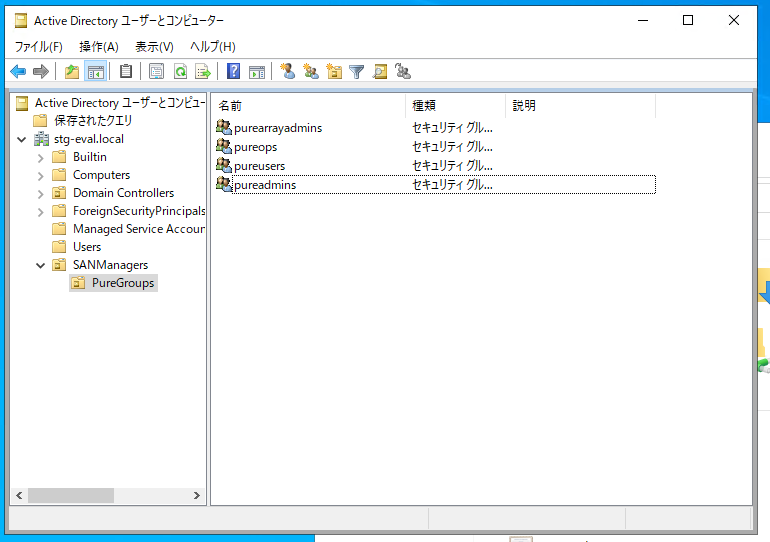Close the Active Directory window

click(x=734, y=21)
